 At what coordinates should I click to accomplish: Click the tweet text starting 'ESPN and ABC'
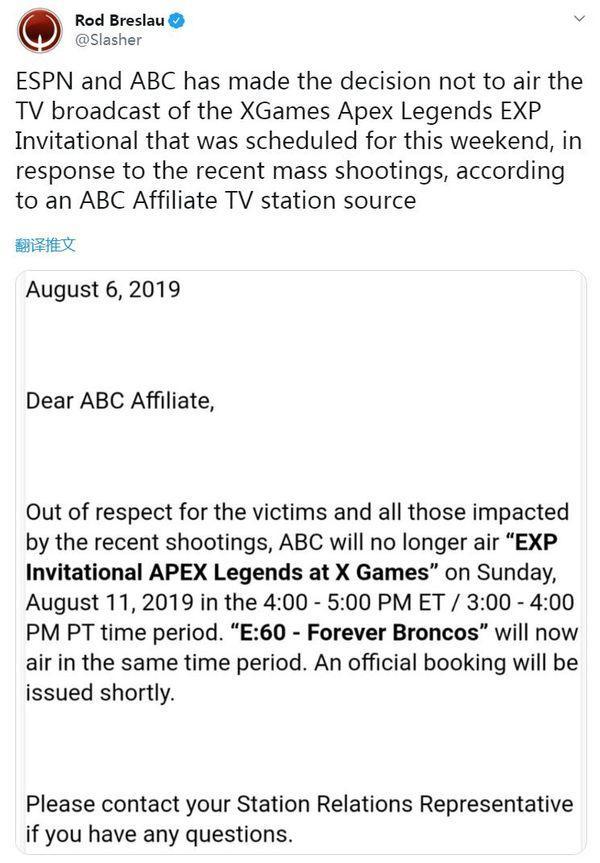click(299, 141)
